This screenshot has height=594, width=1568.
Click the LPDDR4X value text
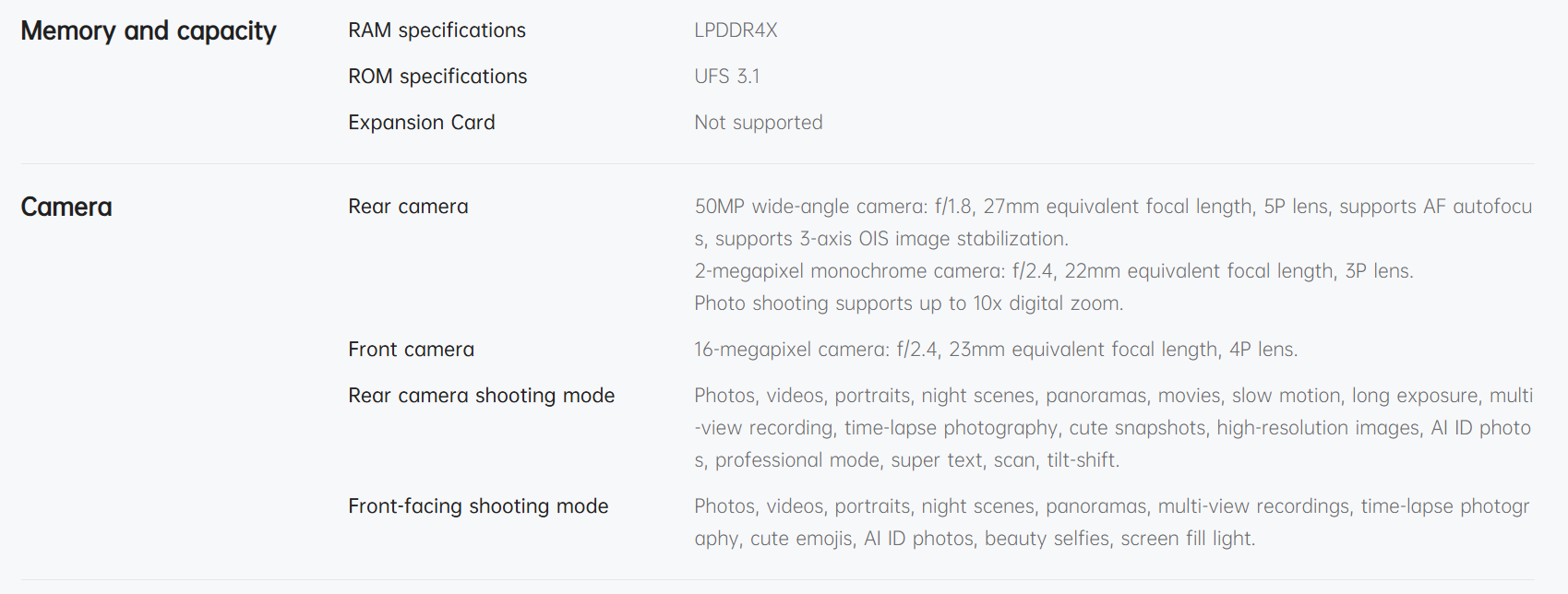pos(736,30)
